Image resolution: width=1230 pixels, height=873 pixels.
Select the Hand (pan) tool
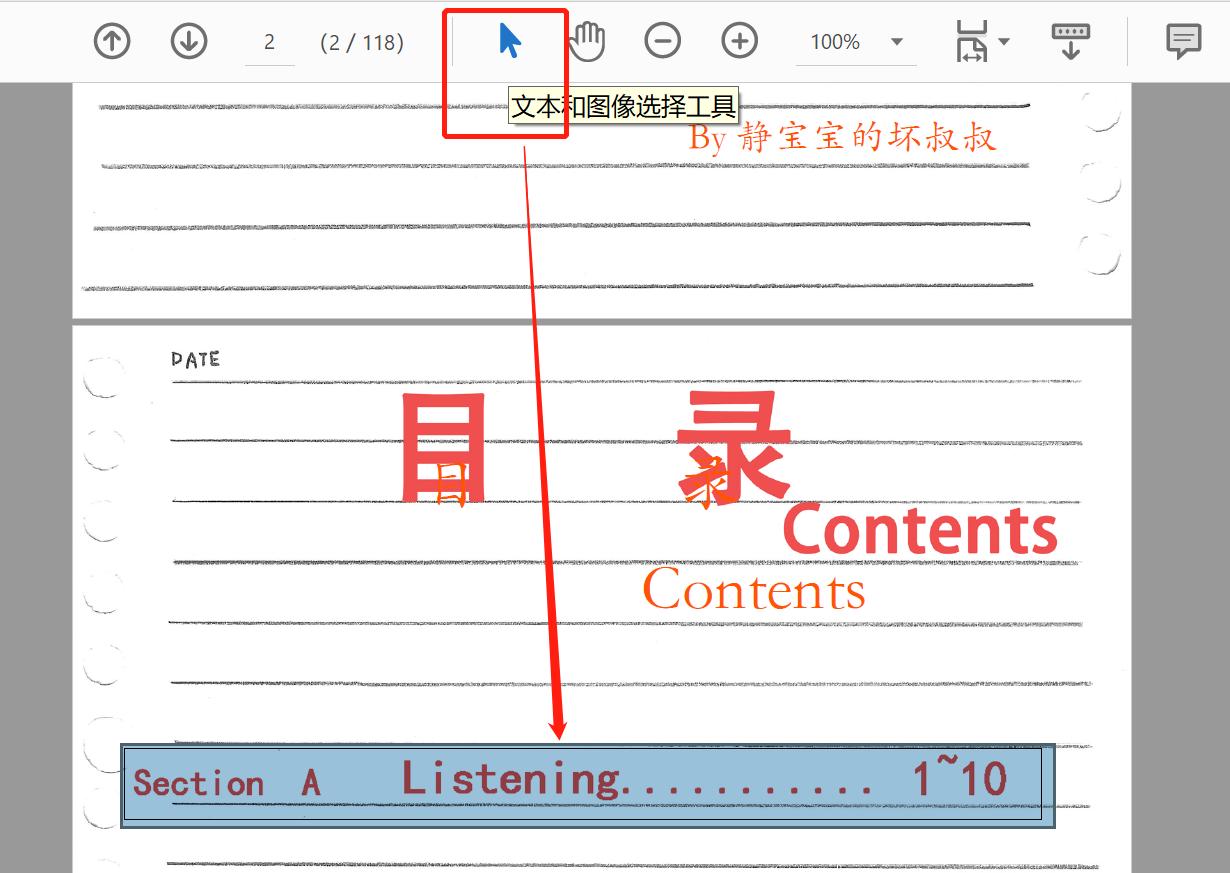click(586, 40)
